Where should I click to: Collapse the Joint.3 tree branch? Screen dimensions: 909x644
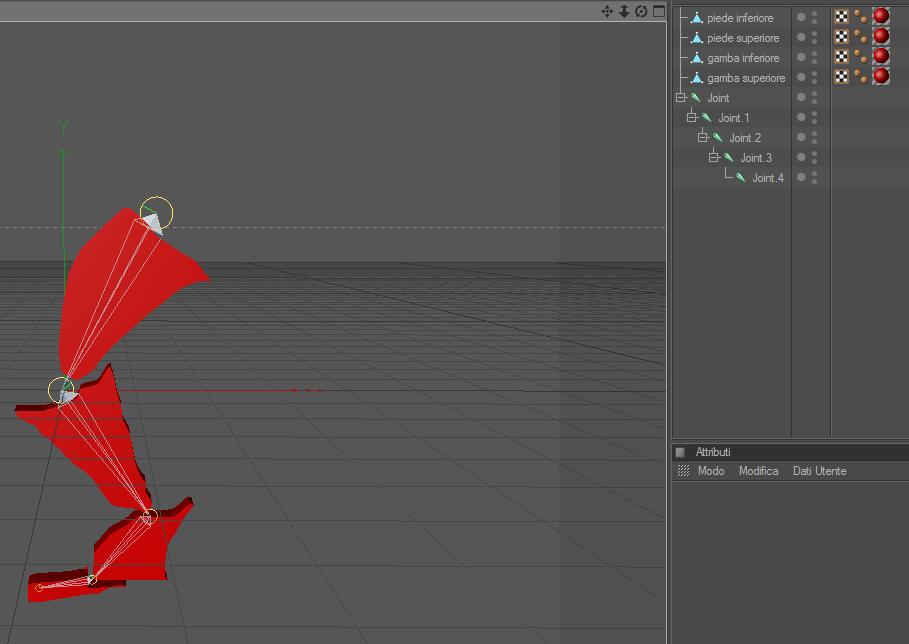tap(714, 157)
